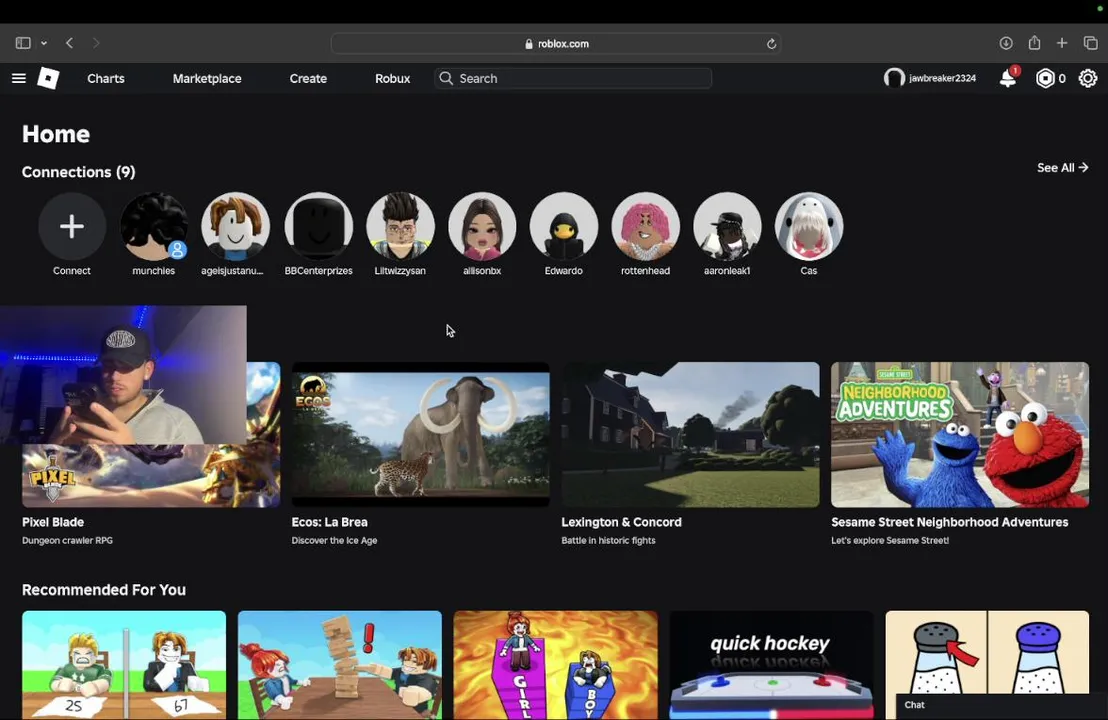Open Safari downloads icon
Viewport: 1108px width, 720px height.
coord(1006,43)
